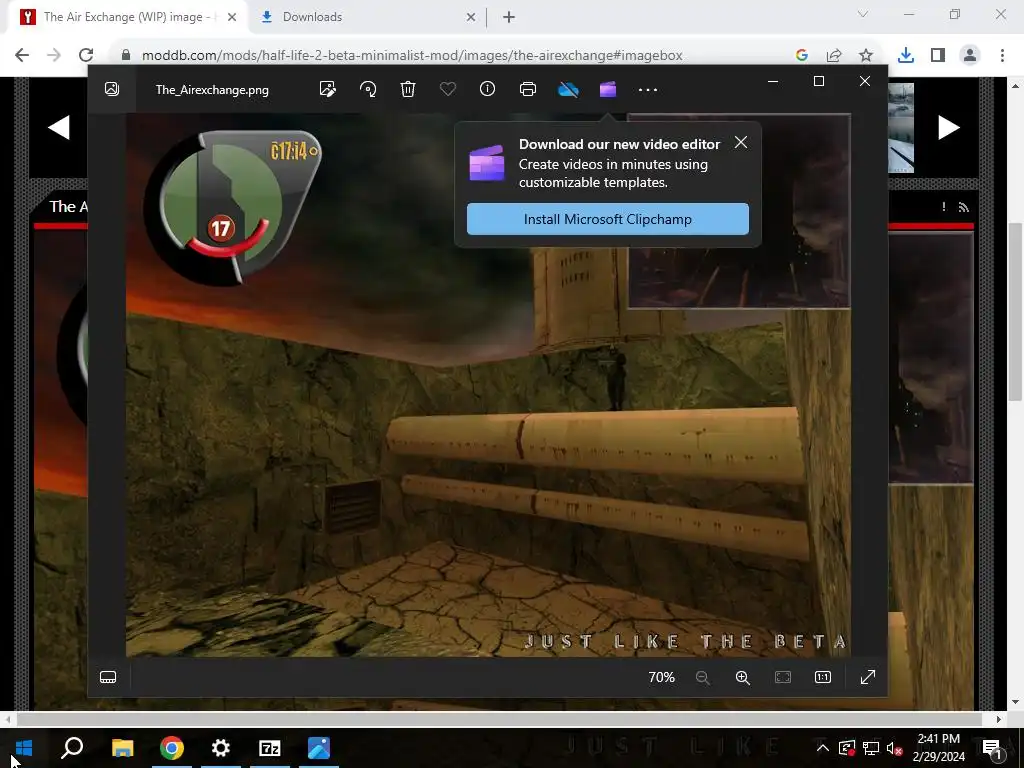Click the ModDB thumbnail behind Photos window

(x=901, y=127)
